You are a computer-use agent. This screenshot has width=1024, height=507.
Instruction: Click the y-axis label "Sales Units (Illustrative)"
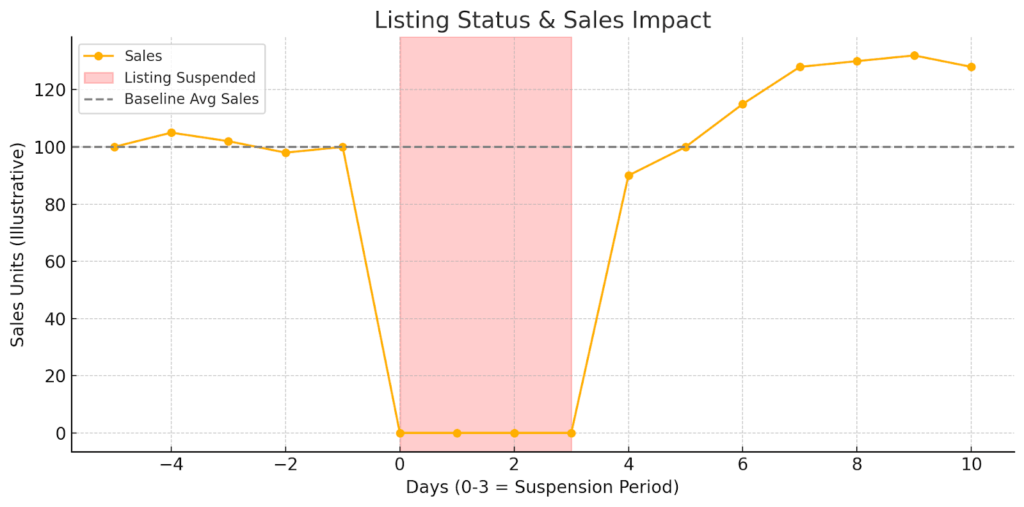[18, 245]
